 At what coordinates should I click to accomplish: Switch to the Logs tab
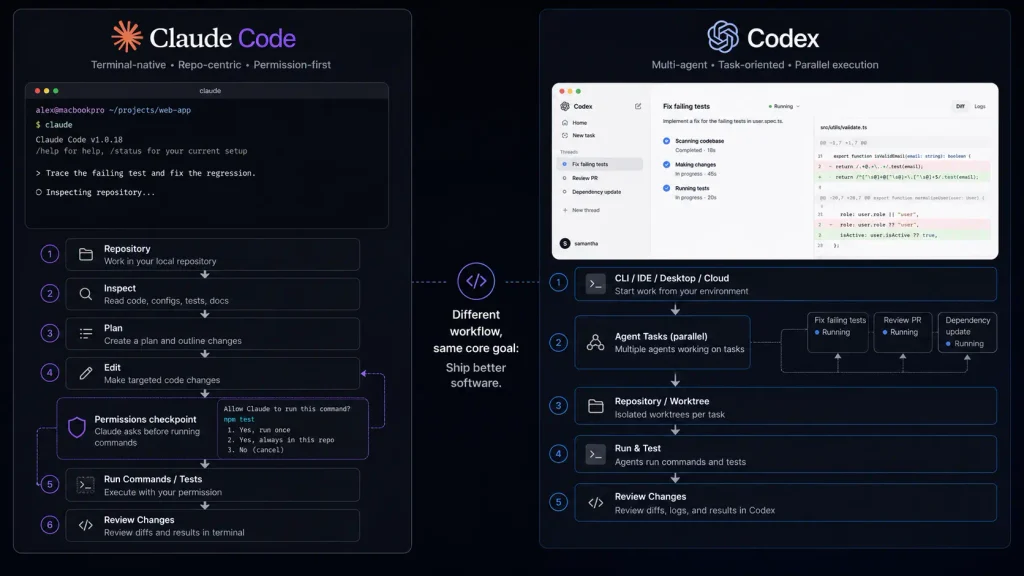click(980, 106)
